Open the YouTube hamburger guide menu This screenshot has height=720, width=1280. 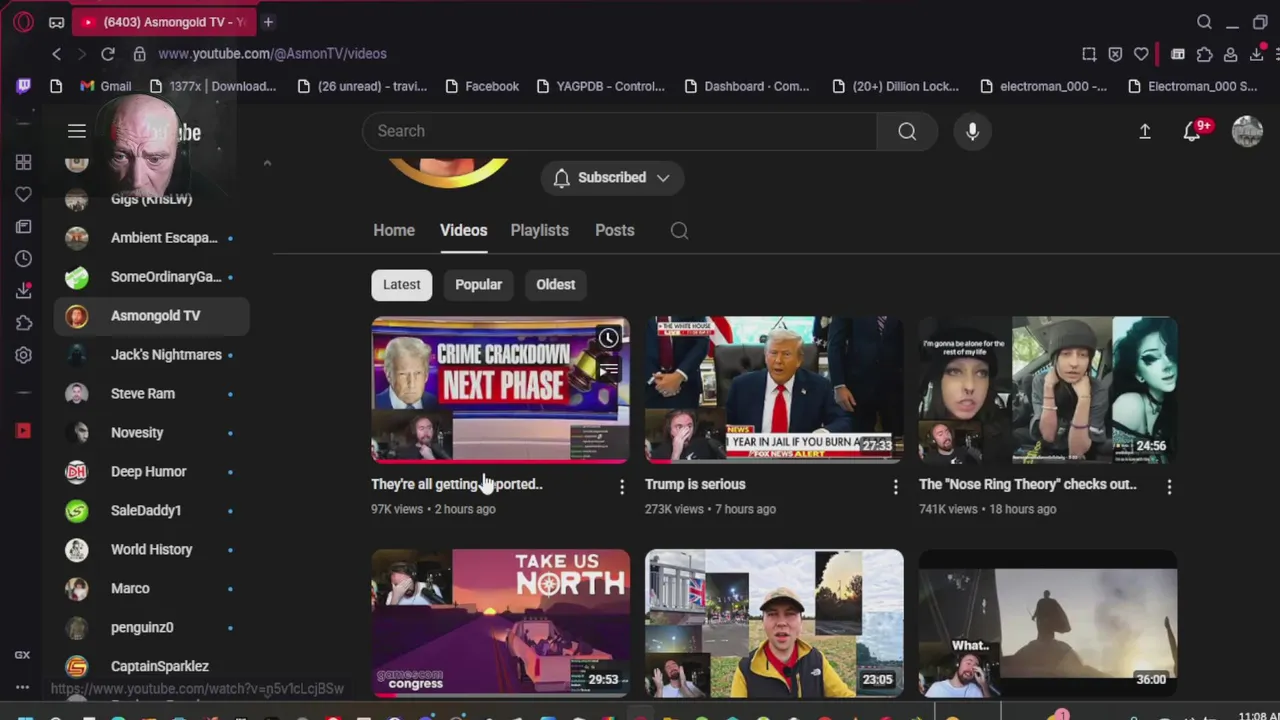coord(77,131)
